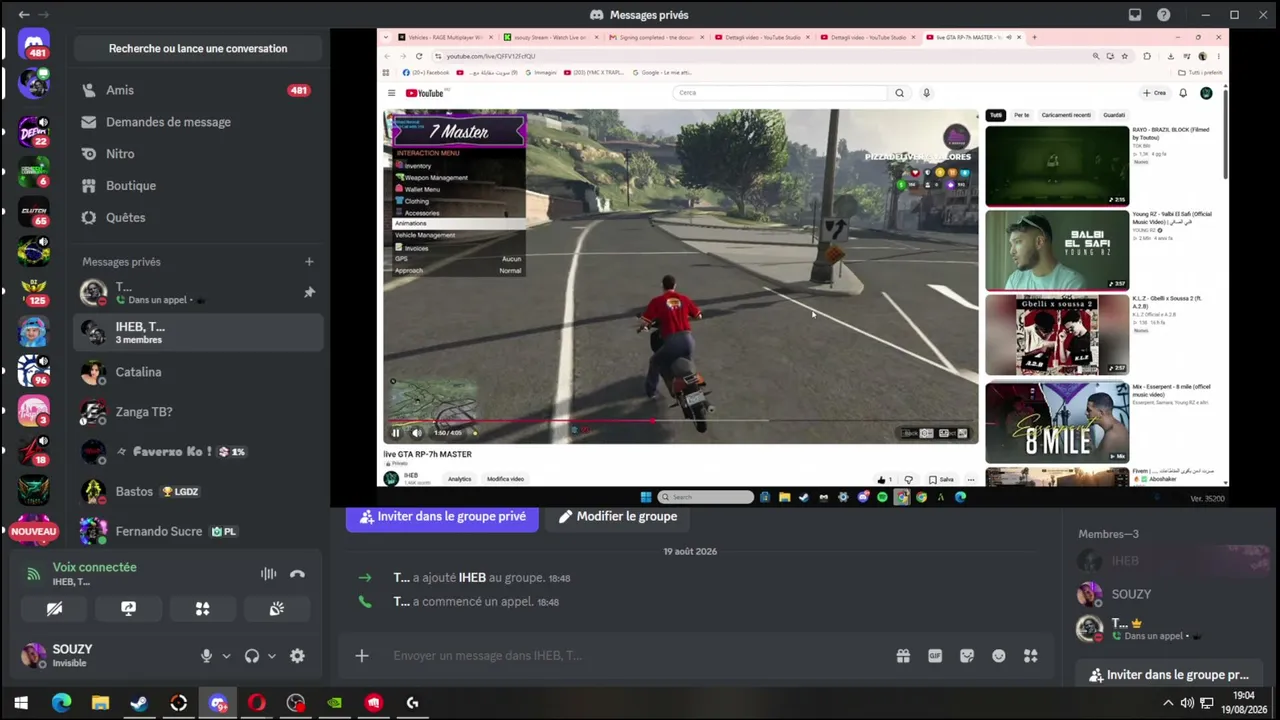Click Inviter dans le groupe privé button
The image size is (1280, 720).
pos(442,517)
